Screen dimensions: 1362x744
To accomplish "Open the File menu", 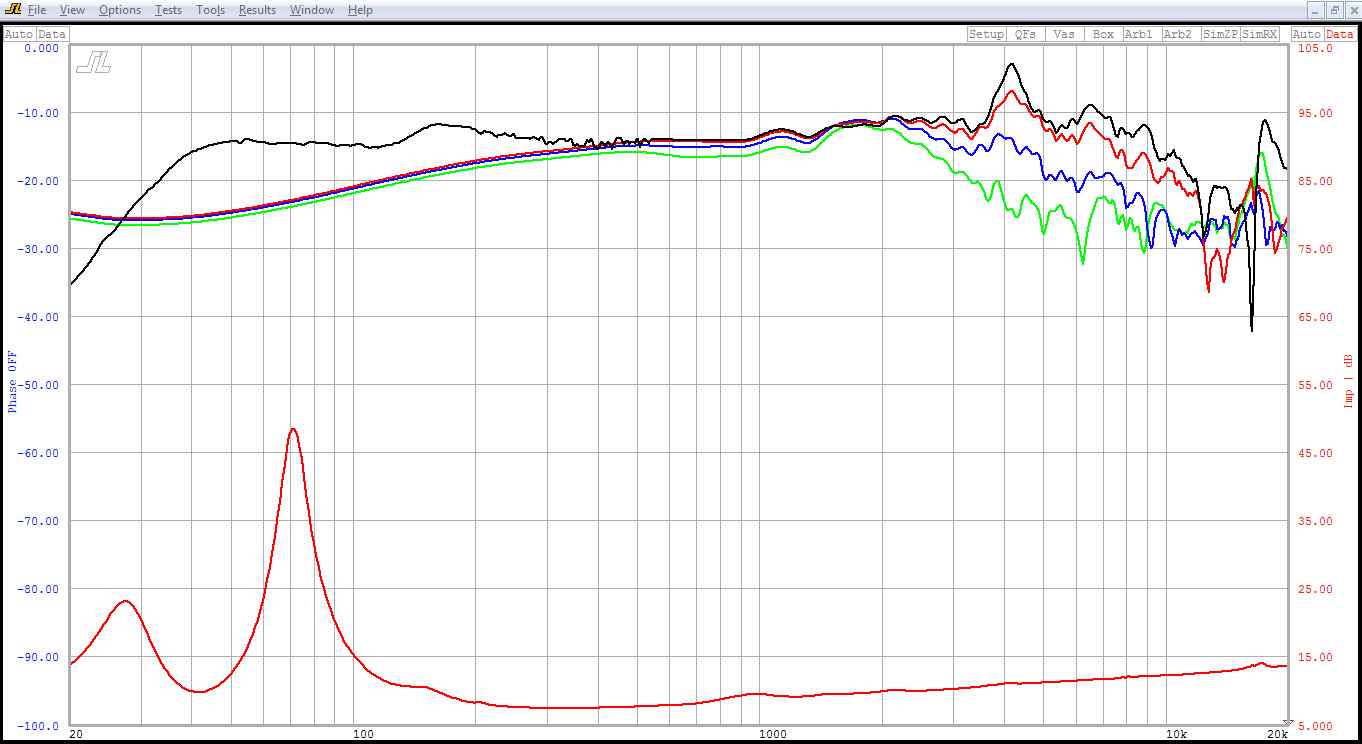I will pyautogui.click(x=37, y=10).
